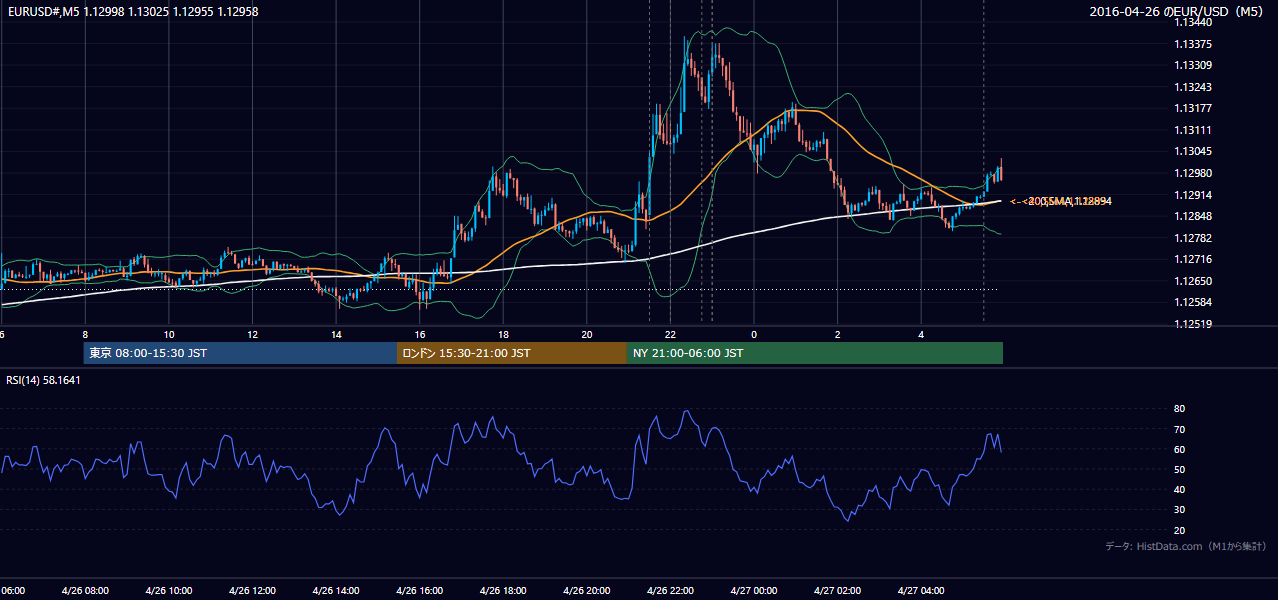Click RSI scale value 20
The width and height of the screenshot is (1278, 600).
pos(1179,530)
